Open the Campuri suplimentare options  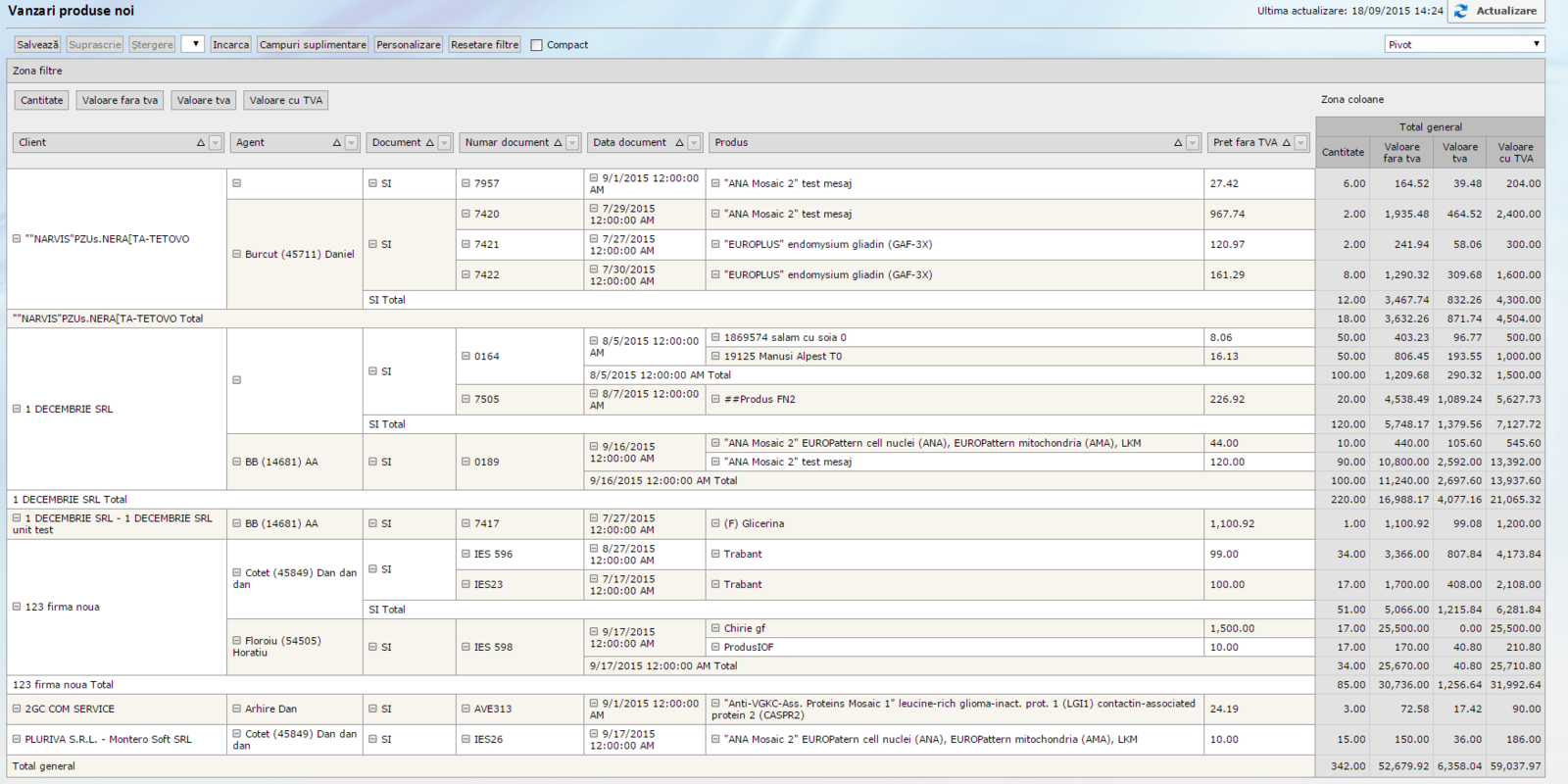tap(313, 45)
